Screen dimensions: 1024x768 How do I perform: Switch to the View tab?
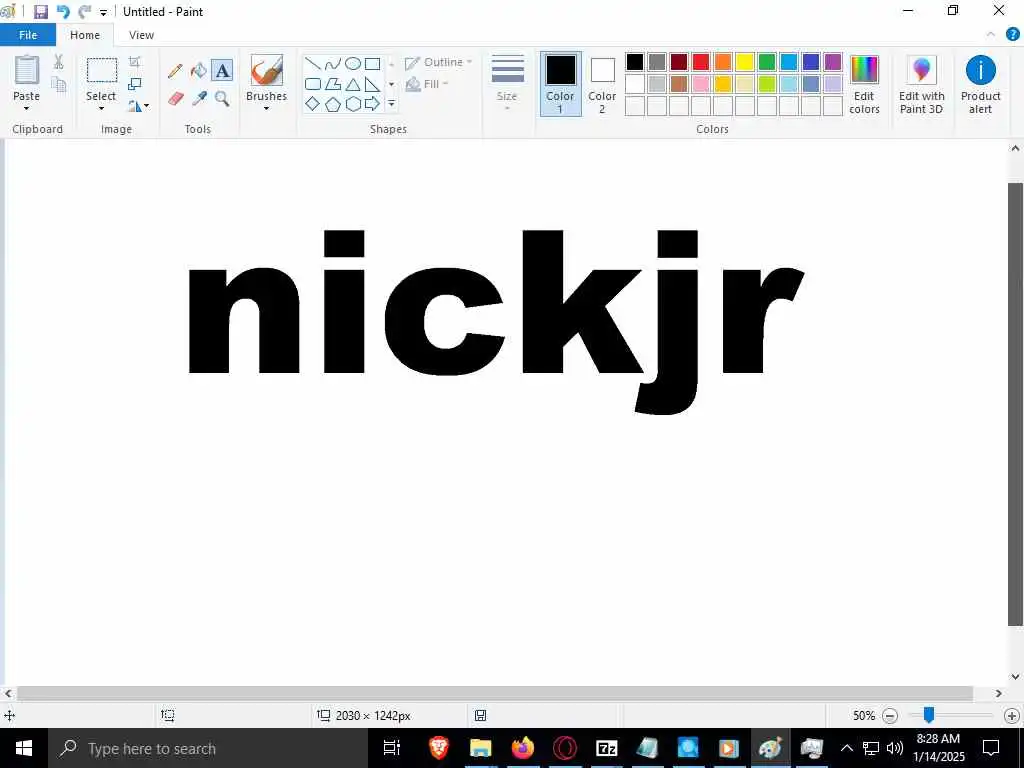(x=141, y=35)
